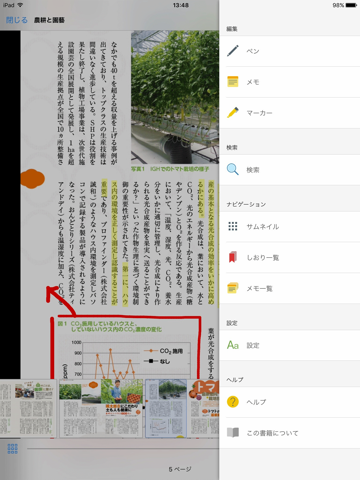
Task: Toggle the thumbnail grid icon at bottom left
Action: tap(13, 449)
